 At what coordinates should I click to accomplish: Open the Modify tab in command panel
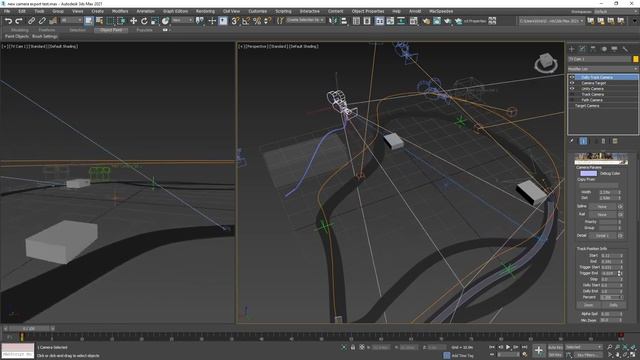click(582, 49)
